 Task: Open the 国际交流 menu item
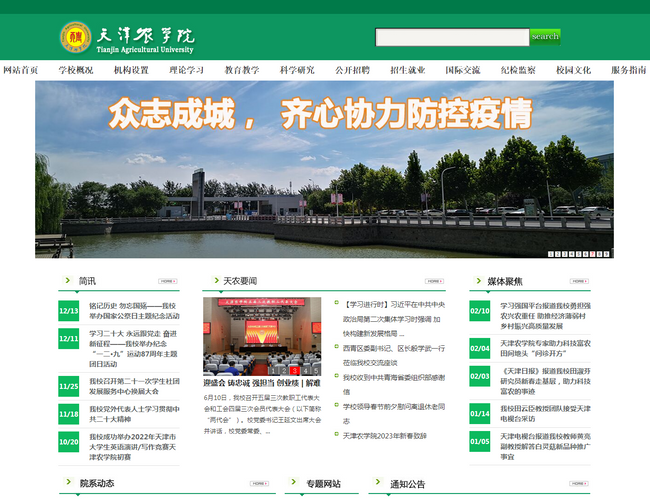[463, 70]
